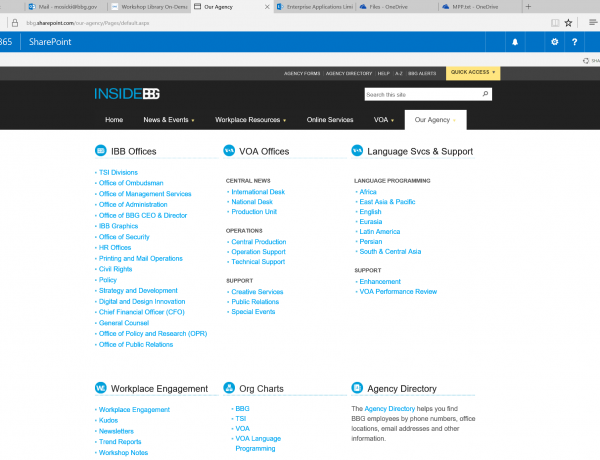
Task: Open the Special Events link
Action: tap(253, 312)
